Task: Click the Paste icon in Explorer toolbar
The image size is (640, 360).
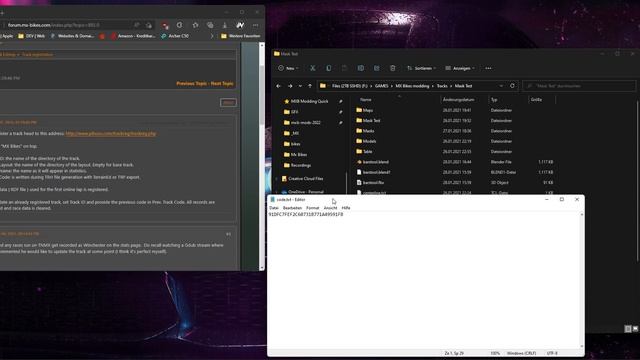Action: coord(344,68)
